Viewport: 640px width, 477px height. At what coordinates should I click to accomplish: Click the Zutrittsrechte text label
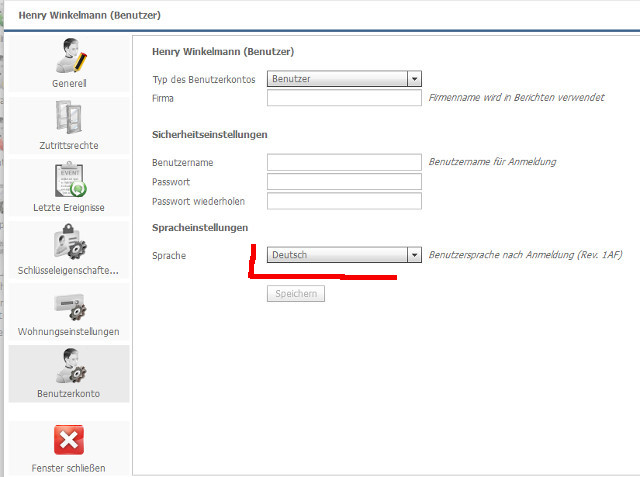69,146
